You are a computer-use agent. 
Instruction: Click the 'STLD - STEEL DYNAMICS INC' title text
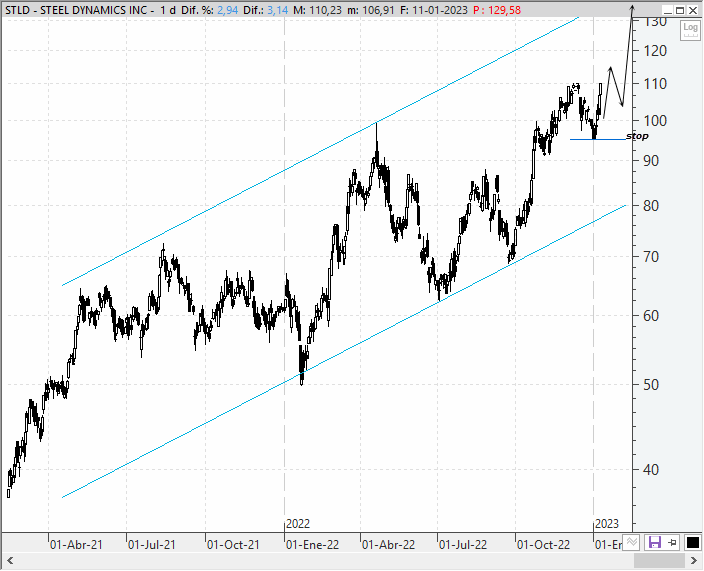pyautogui.click(x=76, y=10)
